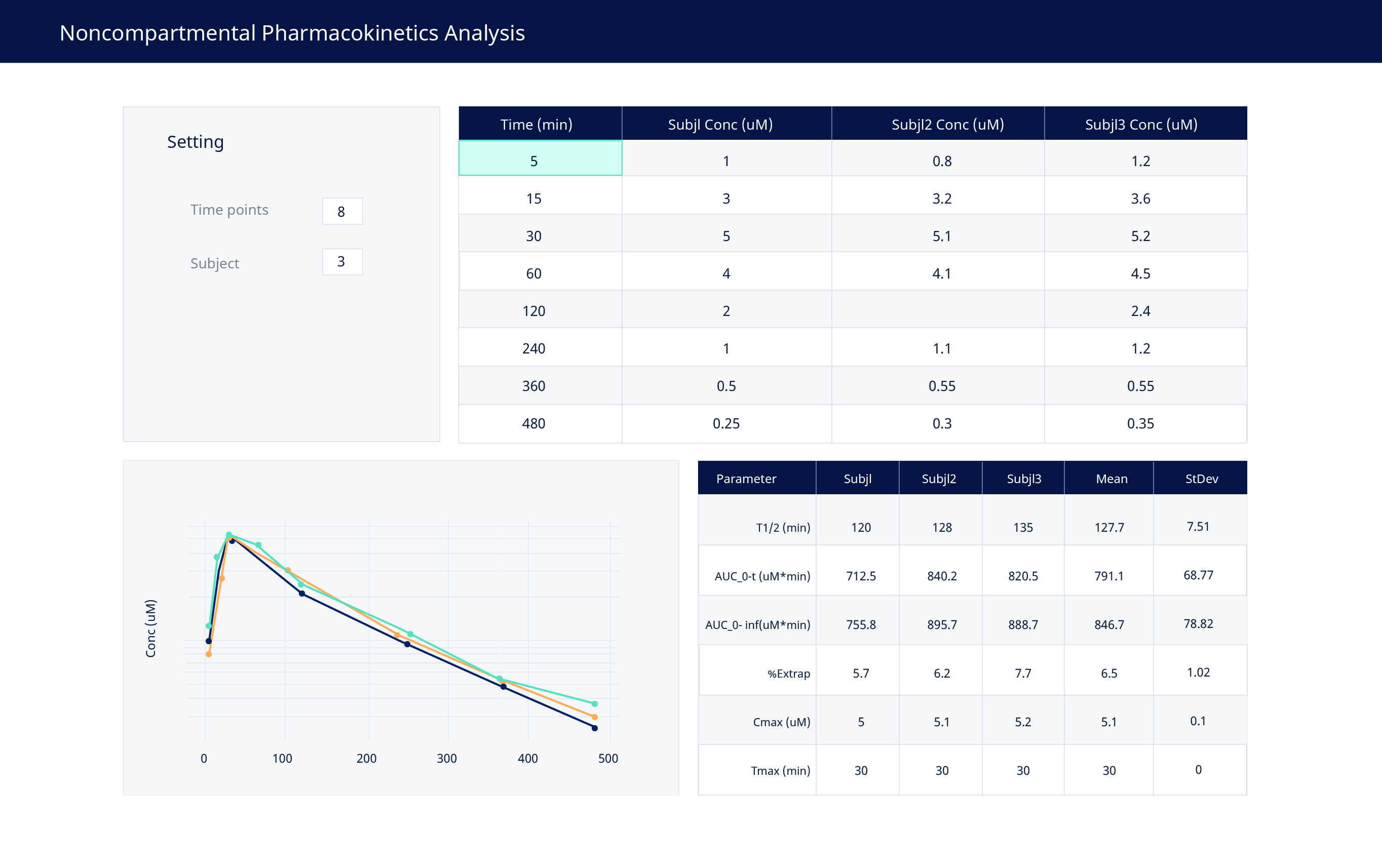This screenshot has height=868, width=1382.
Task: Click the Subjl concentration cell showing 0.25
Action: pyautogui.click(x=726, y=423)
